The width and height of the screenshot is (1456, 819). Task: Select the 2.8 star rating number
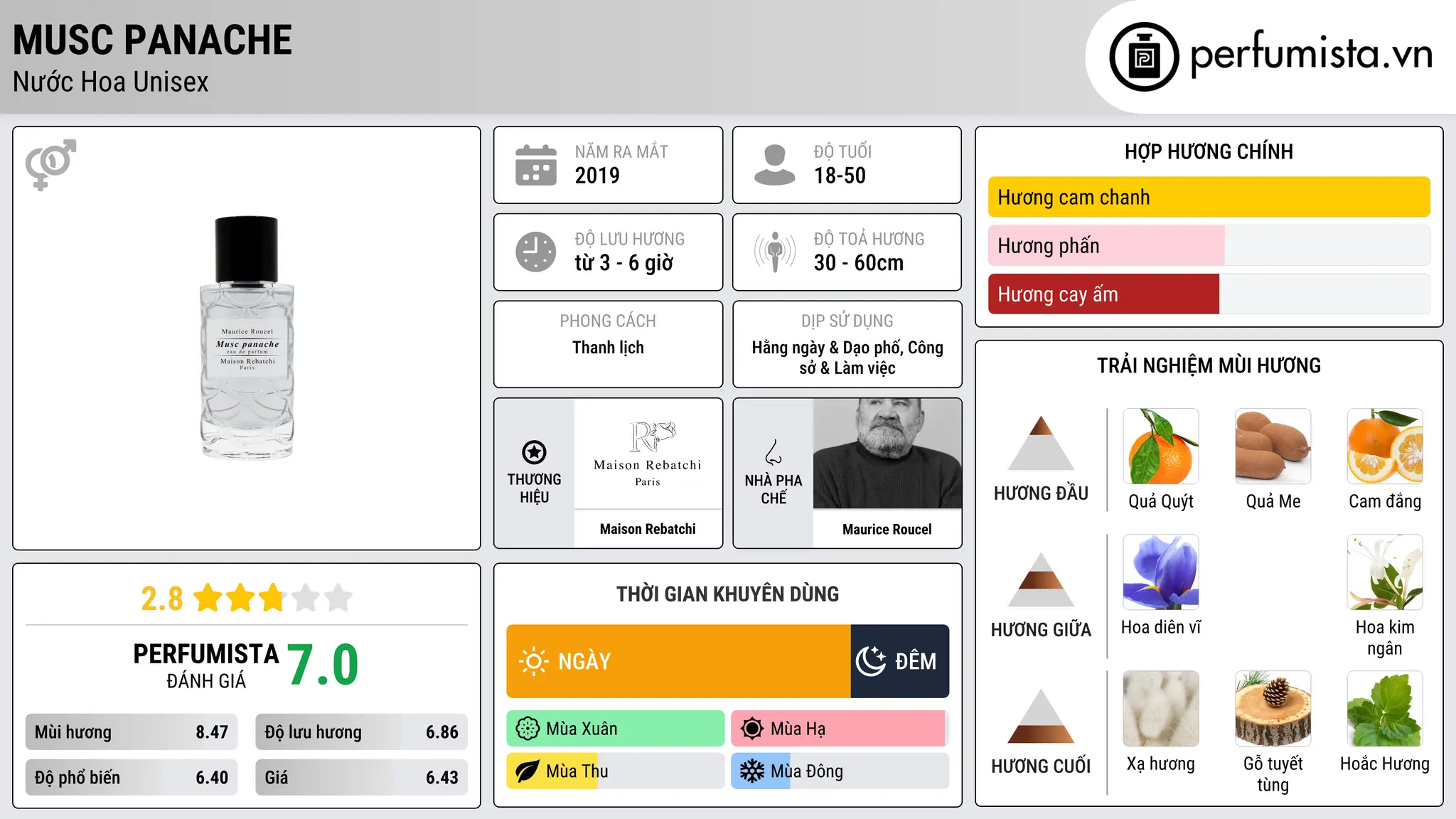click(x=162, y=599)
